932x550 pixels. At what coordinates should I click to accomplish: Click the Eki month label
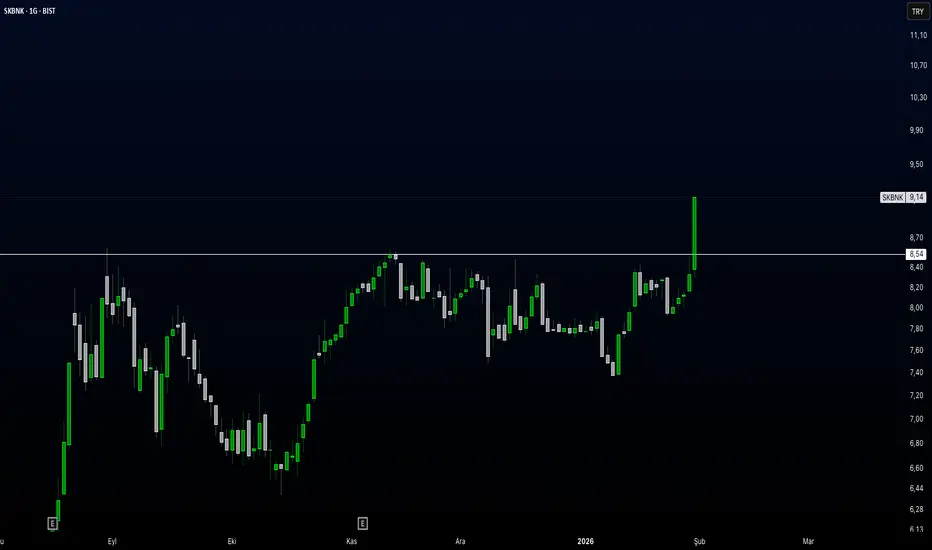pyautogui.click(x=232, y=541)
